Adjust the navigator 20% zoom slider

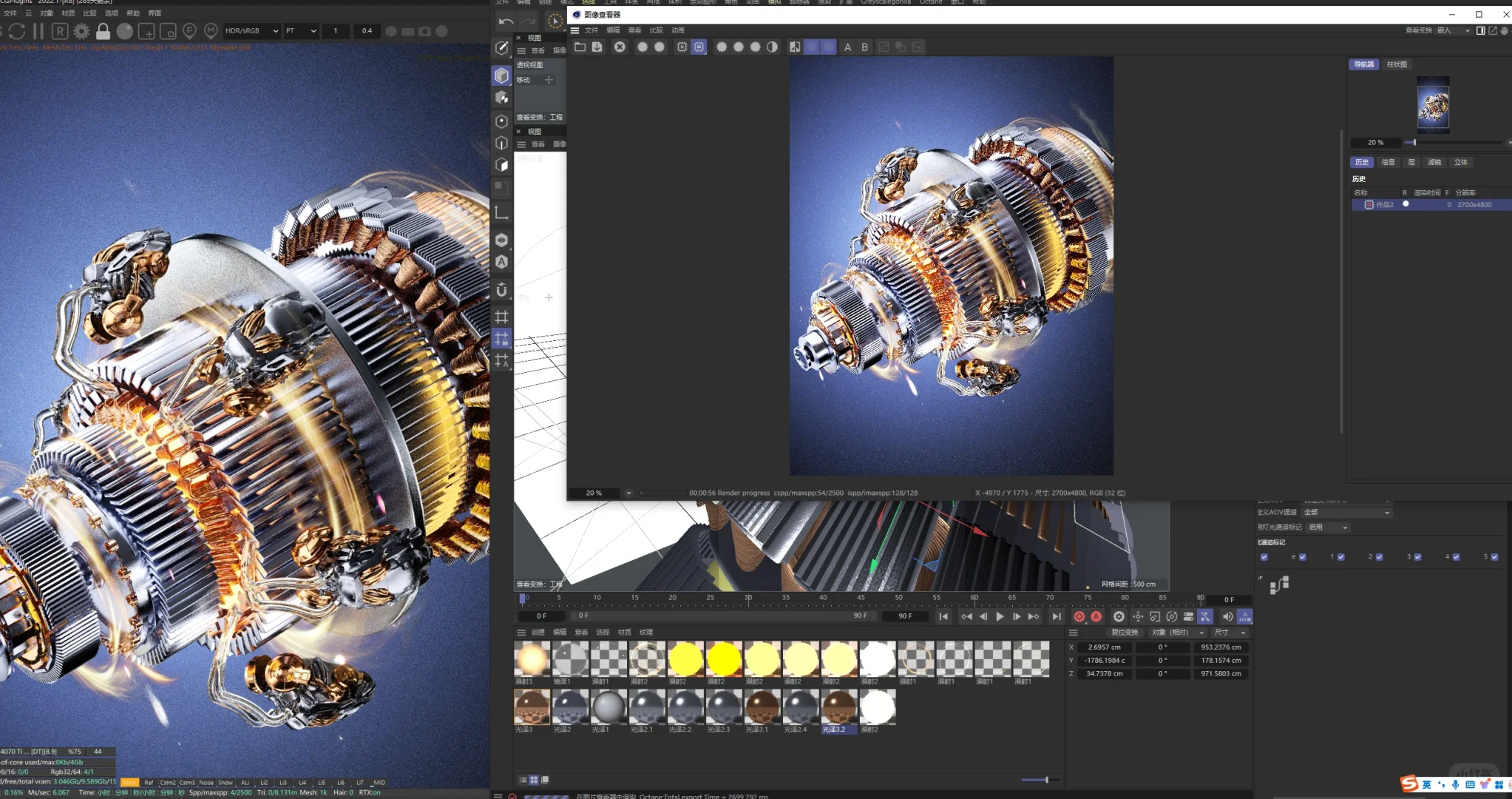pos(1414,142)
